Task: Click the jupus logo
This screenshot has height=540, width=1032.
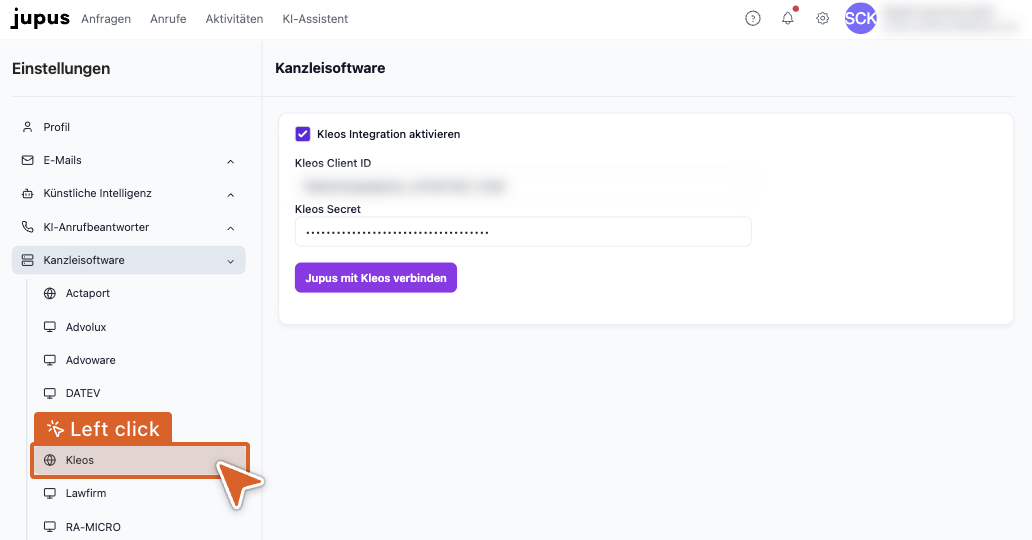Action: tap(40, 18)
